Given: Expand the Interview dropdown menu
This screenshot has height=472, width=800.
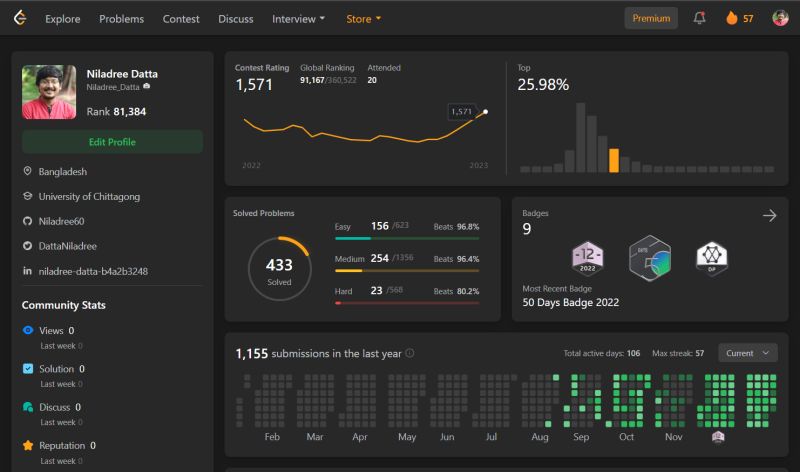Looking at the screenshot, I should pos(298,19).
